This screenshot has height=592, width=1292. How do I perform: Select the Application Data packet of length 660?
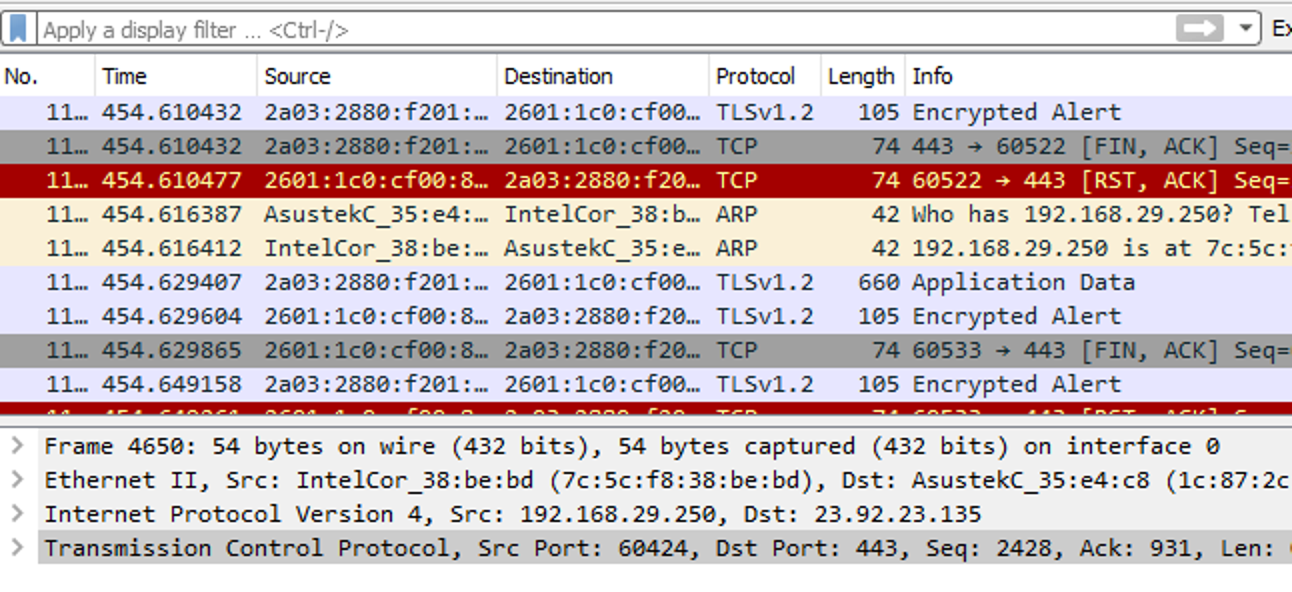[x=646, y=282]
